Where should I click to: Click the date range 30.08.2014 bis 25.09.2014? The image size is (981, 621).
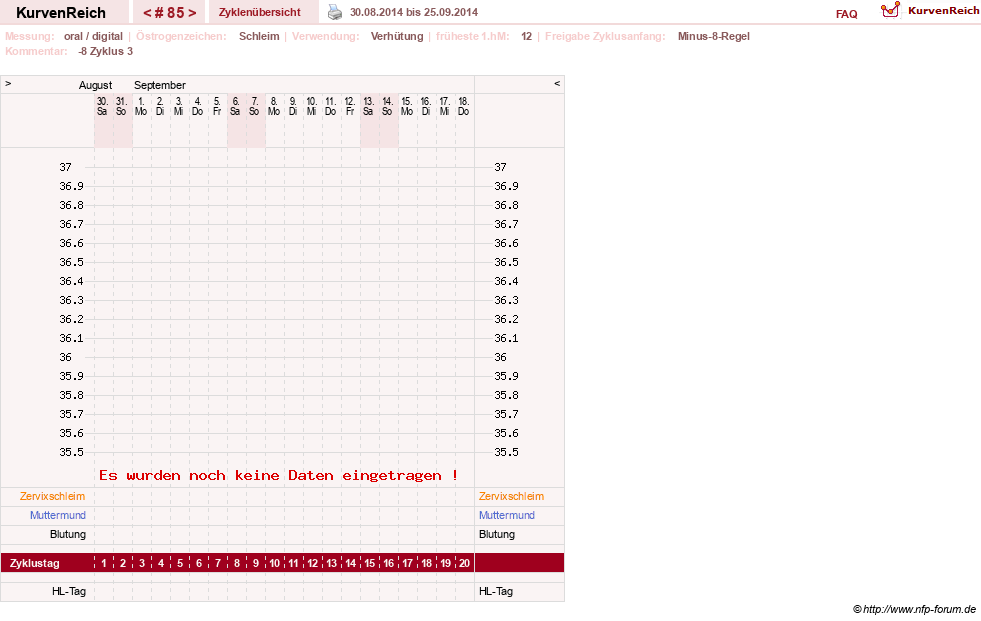(x=414, y=12)
